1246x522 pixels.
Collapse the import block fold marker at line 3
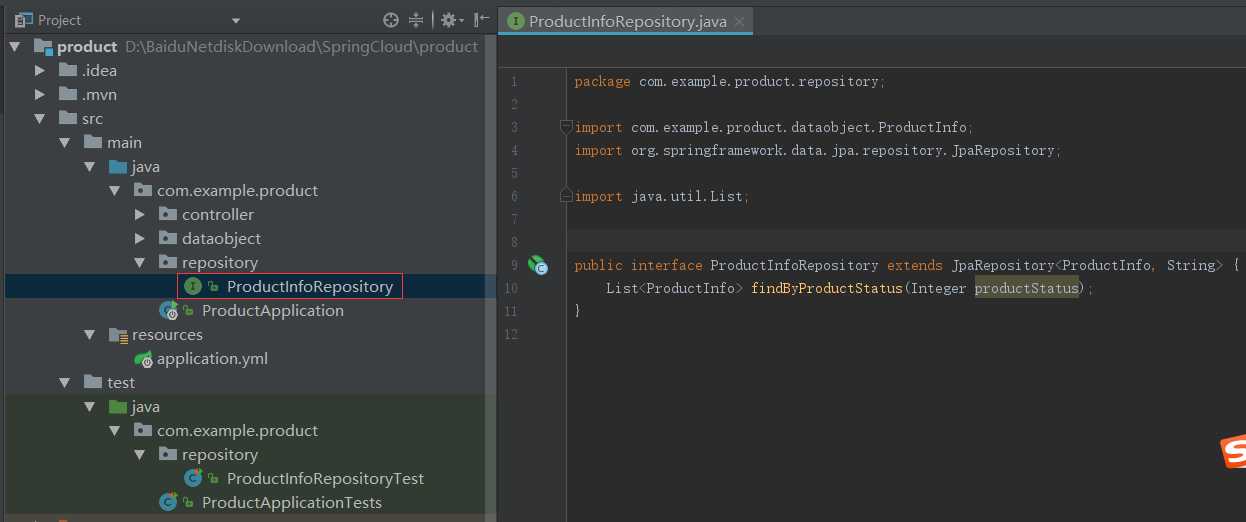coord(565,127)
